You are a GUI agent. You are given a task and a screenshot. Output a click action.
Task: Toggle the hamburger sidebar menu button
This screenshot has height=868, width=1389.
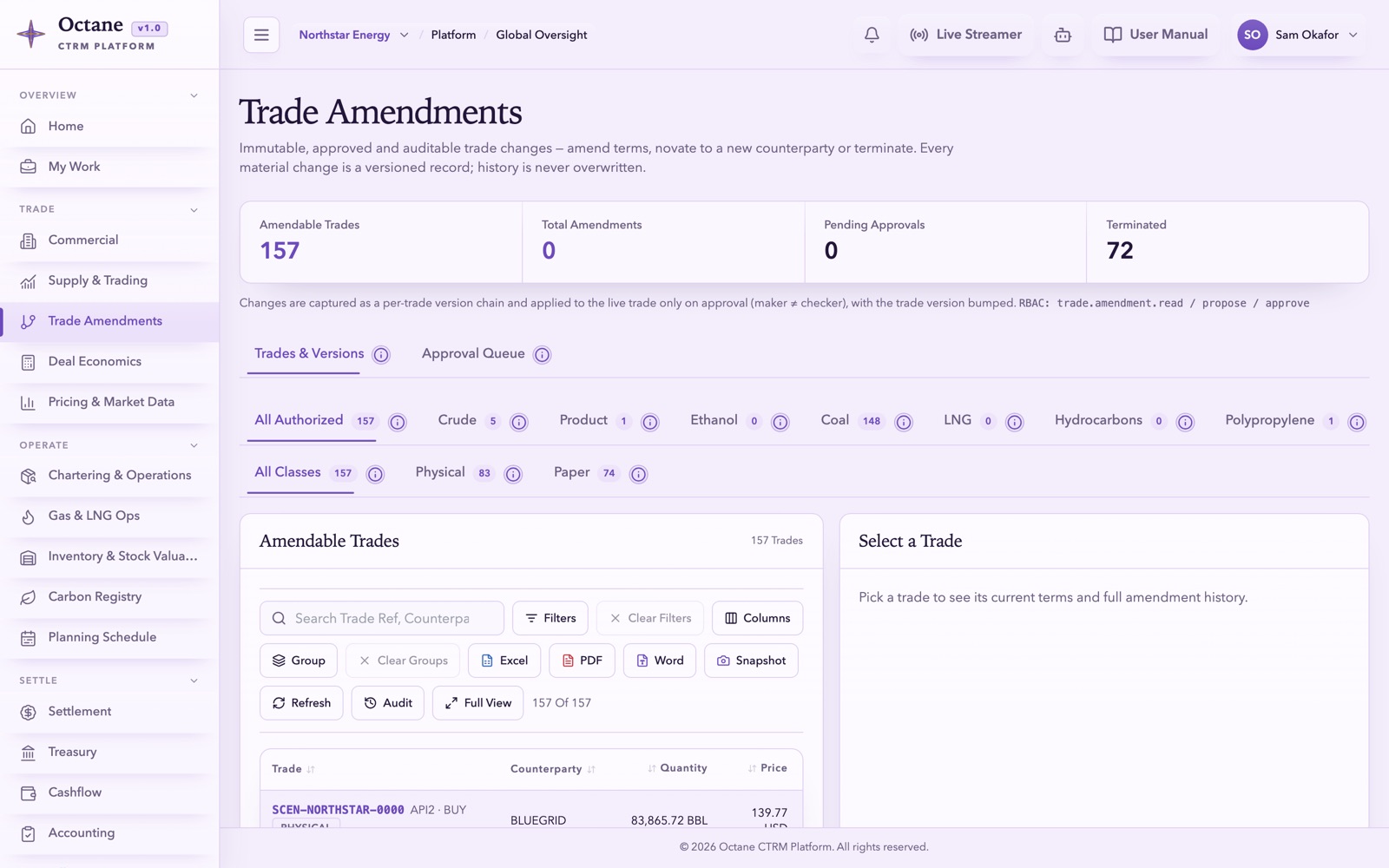tap(261, 35)
